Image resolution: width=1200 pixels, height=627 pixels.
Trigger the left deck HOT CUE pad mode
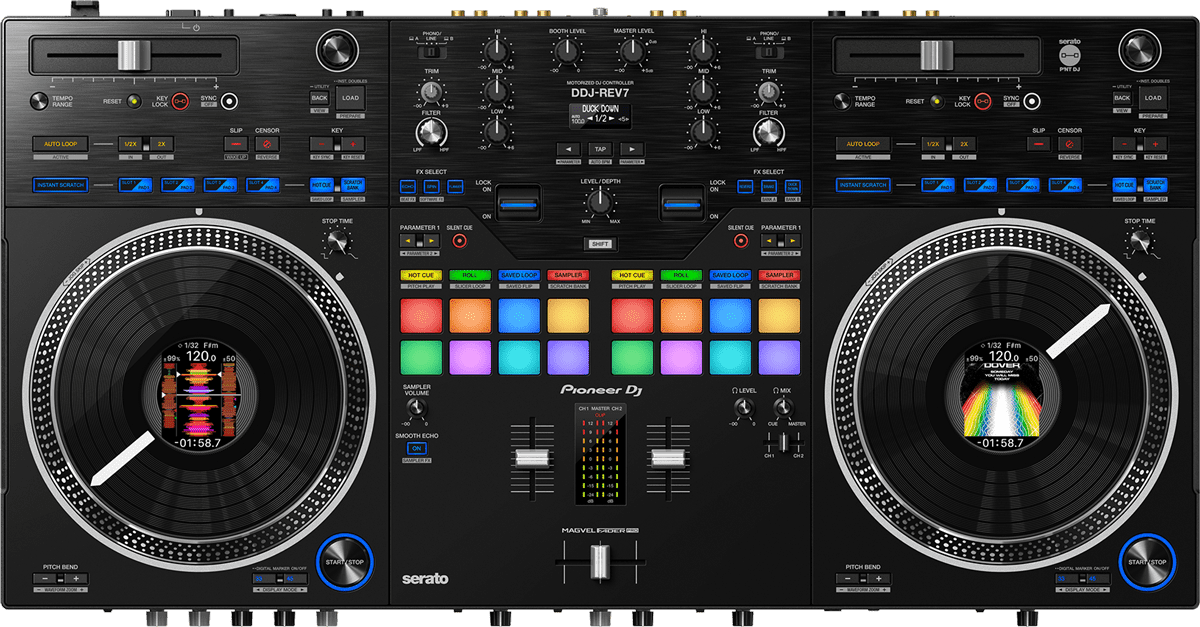click(421, 272)
